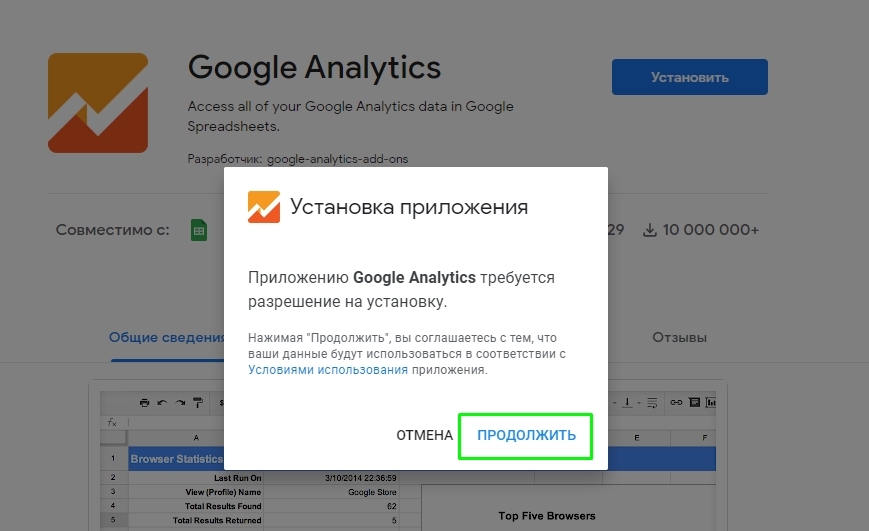Click the vertical align icon in preview toolbar
Screen dimensions: 869x531
click(x=627, y=402)
